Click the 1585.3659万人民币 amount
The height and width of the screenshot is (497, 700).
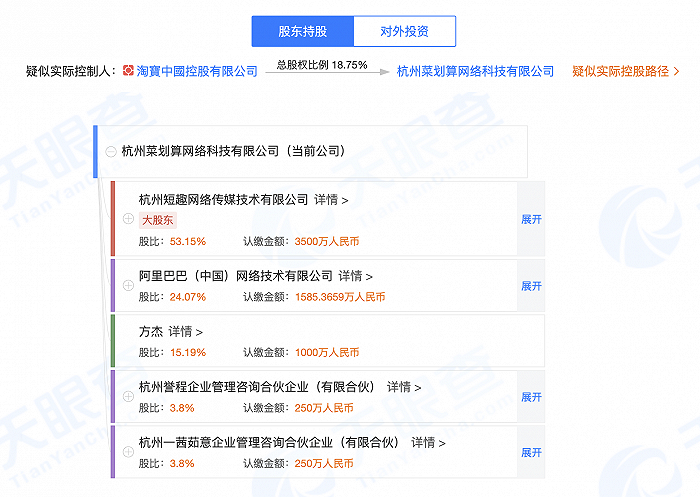340,297
